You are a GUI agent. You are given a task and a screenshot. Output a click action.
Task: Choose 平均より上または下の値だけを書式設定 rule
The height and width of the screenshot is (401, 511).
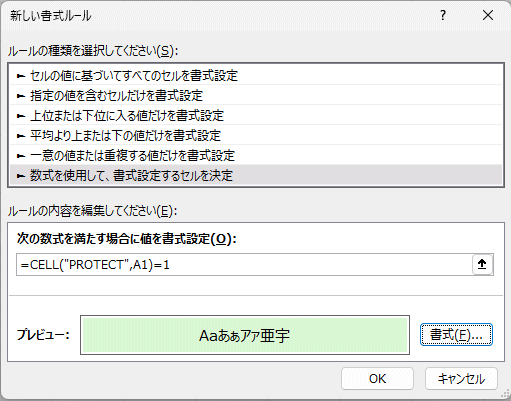click(x=256, y=136)
